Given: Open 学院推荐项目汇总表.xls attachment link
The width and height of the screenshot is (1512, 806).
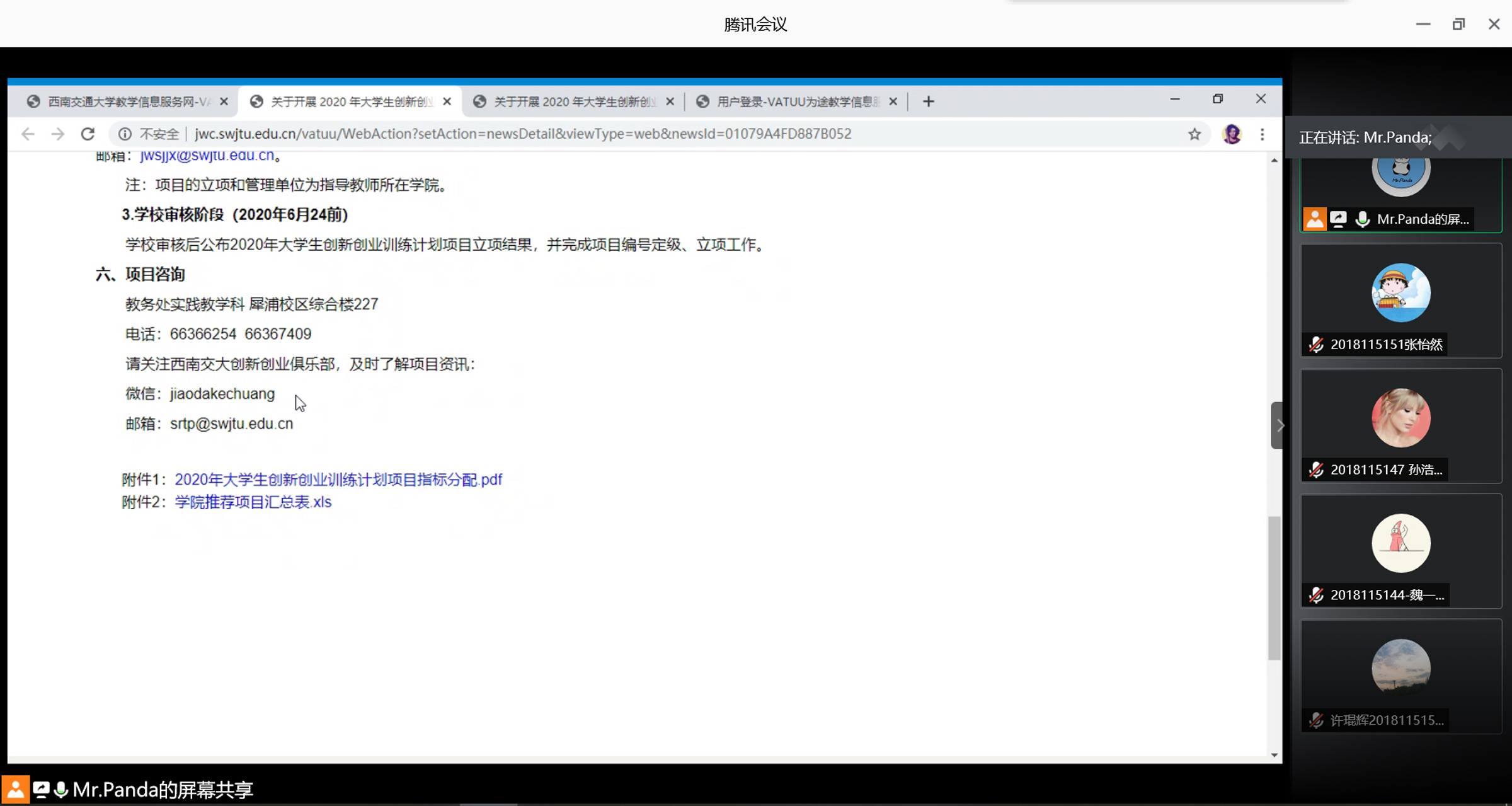Looking at the screenshot, I should click(253, 502).
